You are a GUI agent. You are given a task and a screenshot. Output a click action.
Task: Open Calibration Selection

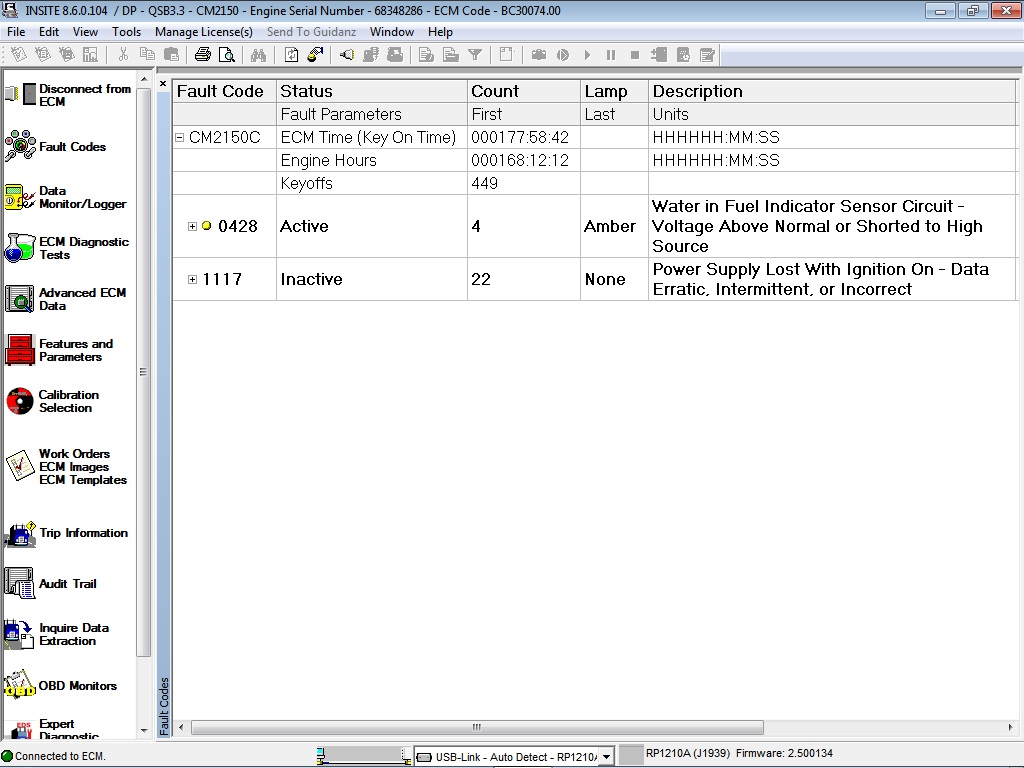(66, 402)
